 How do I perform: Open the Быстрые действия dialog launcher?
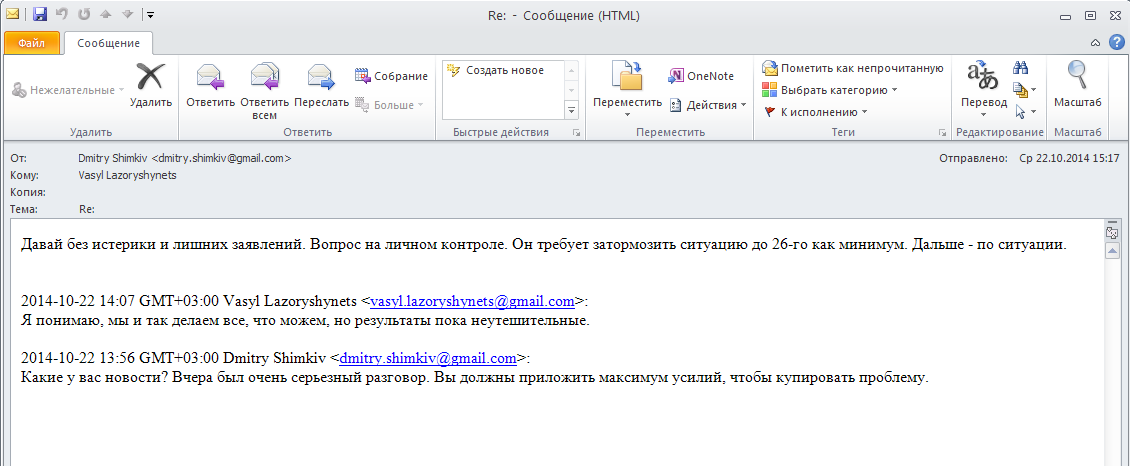tap(575, 133)
